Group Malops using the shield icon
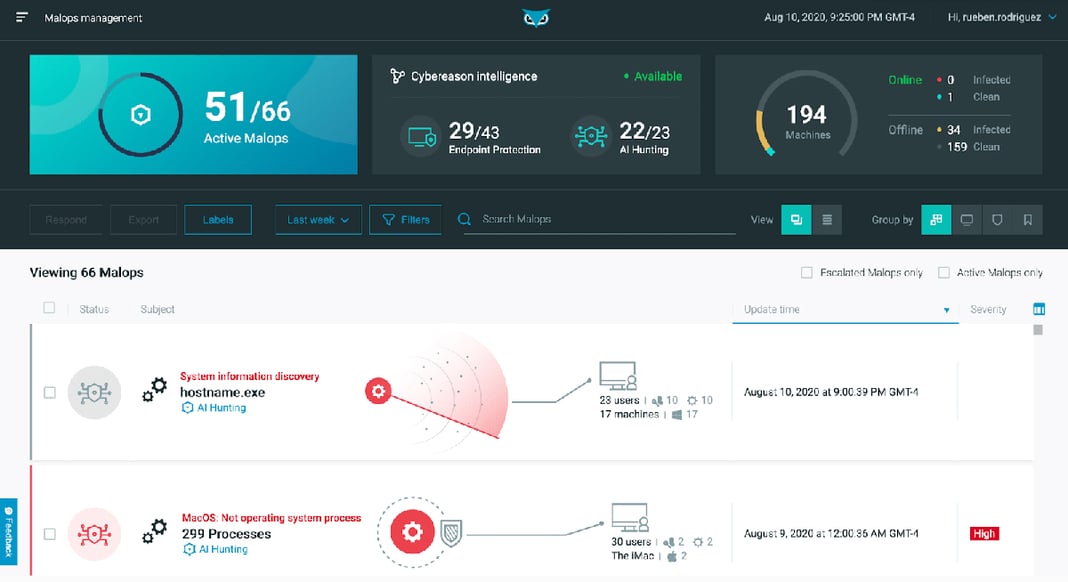Screen dimensions: 1068x582 [997, 219]
